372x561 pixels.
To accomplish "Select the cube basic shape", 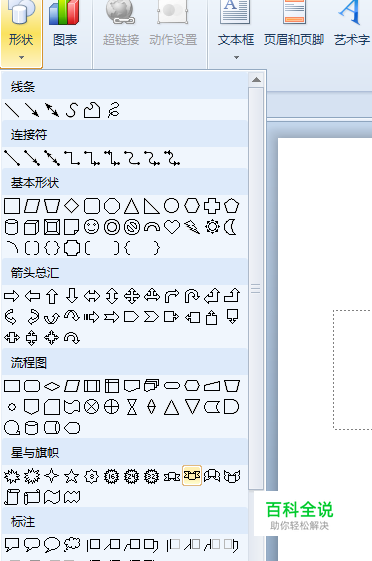I will pyautogui.click(x=31, y=227).
